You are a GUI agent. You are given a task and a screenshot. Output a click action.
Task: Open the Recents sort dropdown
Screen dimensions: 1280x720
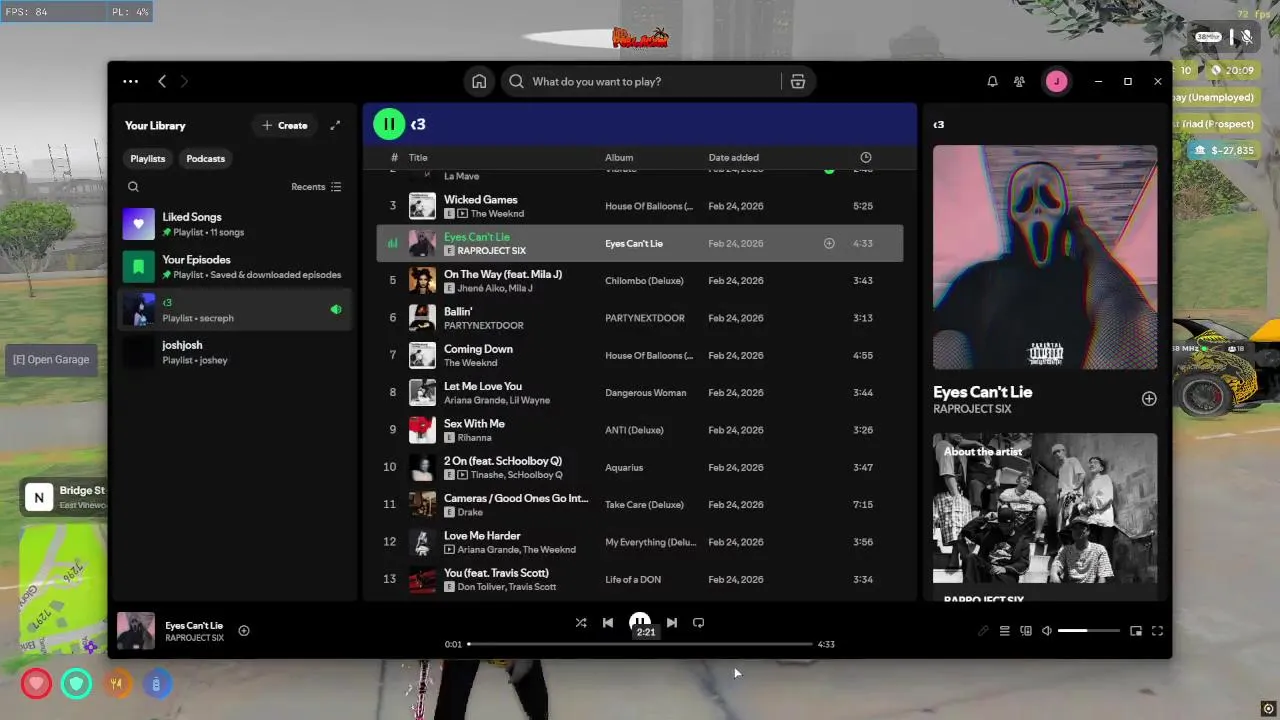pyautogui.click(x=316, y=186)
